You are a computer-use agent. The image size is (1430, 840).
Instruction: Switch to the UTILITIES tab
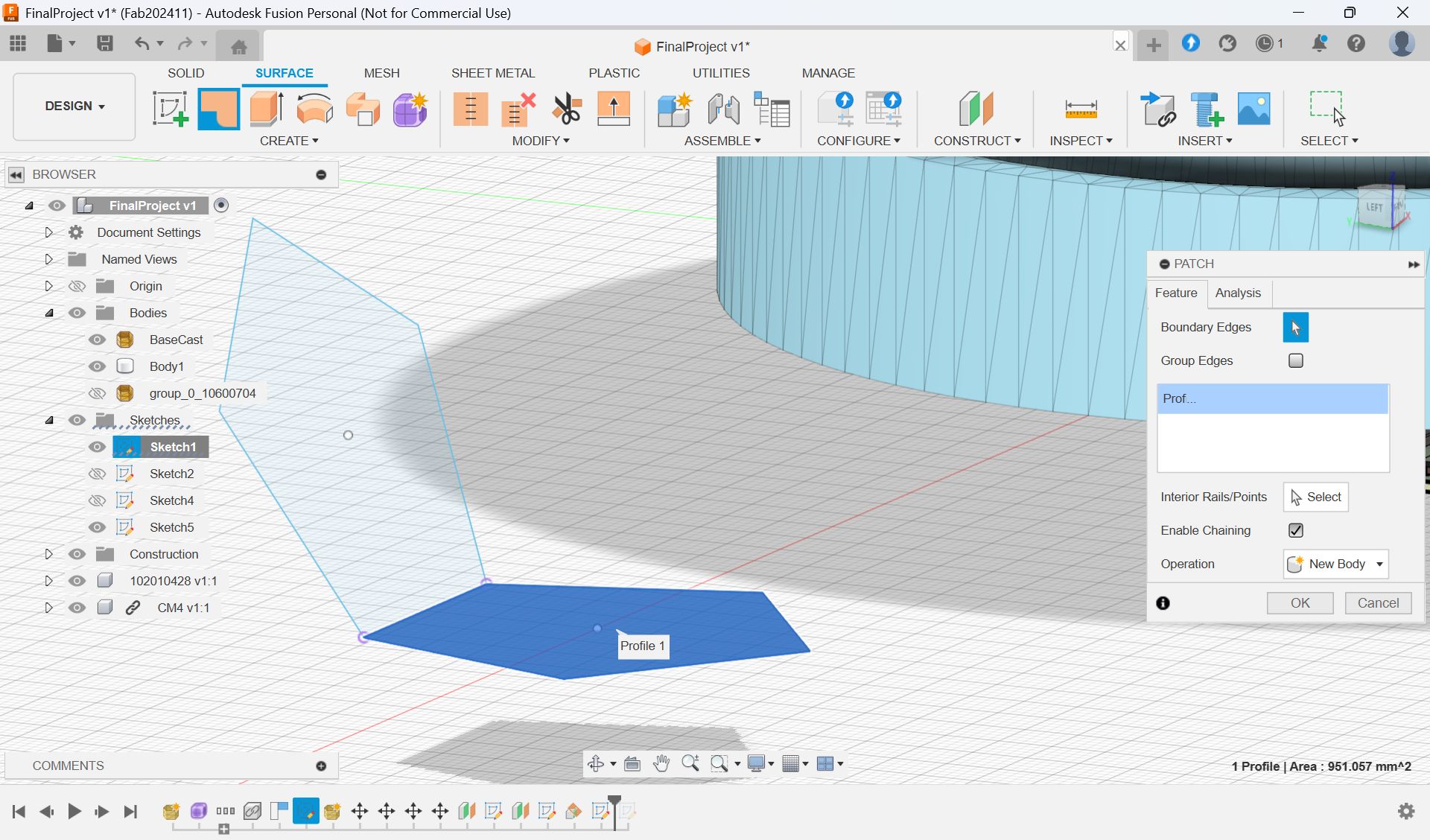point(721,73)
